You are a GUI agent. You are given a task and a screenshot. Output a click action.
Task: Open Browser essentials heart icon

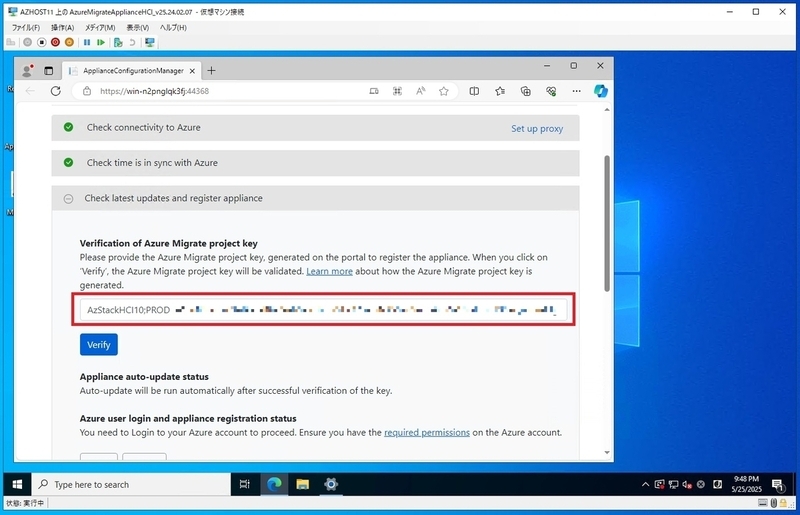551,91
